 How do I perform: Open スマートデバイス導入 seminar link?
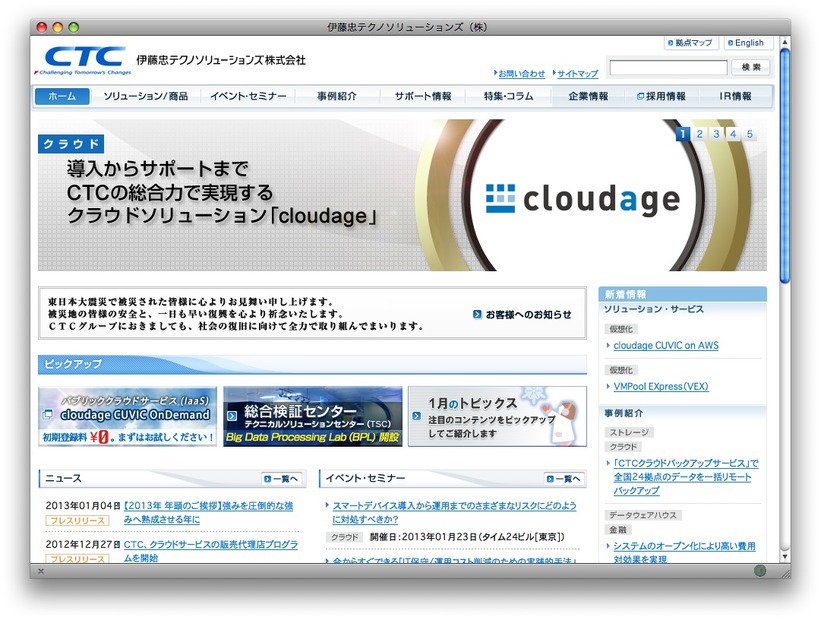tap(454, 513)
